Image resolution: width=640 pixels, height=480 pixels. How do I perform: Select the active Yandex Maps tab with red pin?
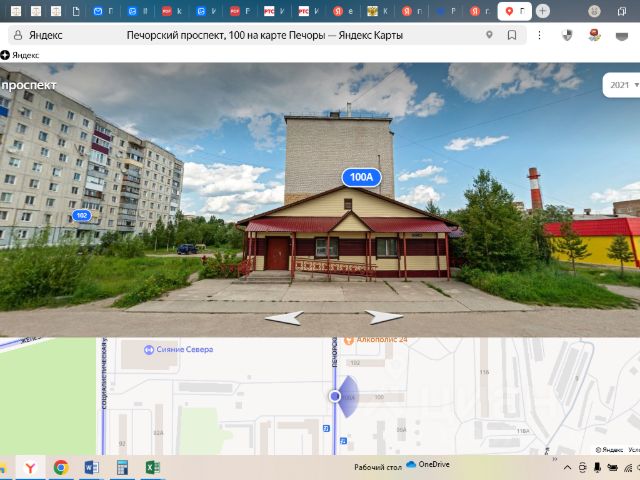coord(514,11)
